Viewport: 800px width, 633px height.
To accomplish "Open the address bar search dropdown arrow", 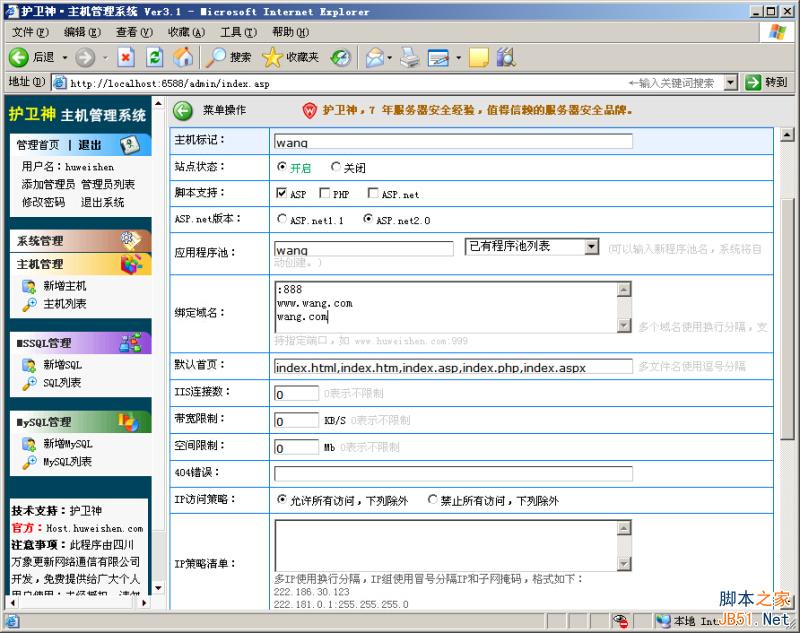I will click(730, 82).
